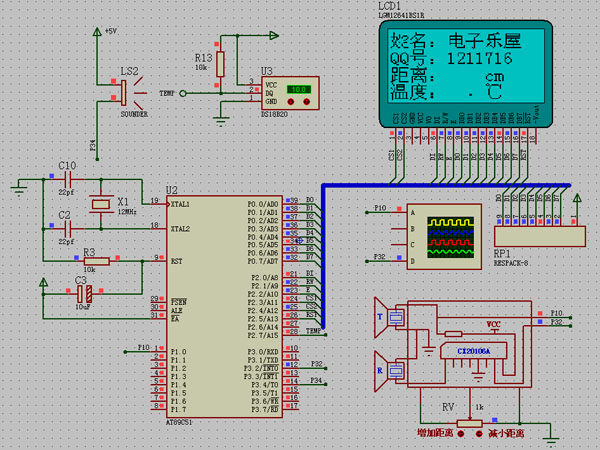This screenshot has height=450, width=600.
Task: Select the T ultrasonic transmitter symbol
Action: [389, 317]
